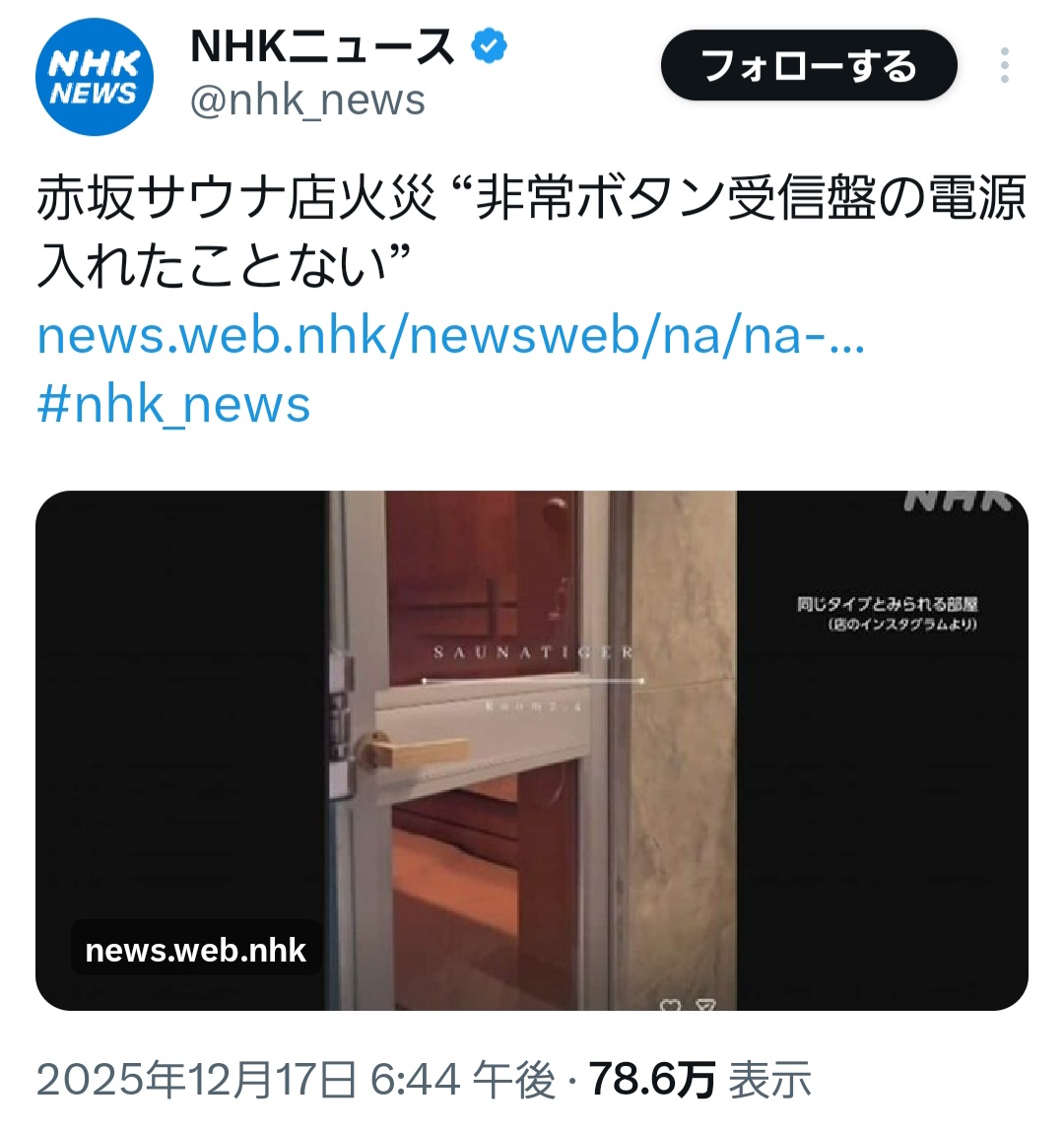Click the send icon in the sauna image
Image resolution: width=1064 pixels, height=1131 pixels.
[707, 1005]
